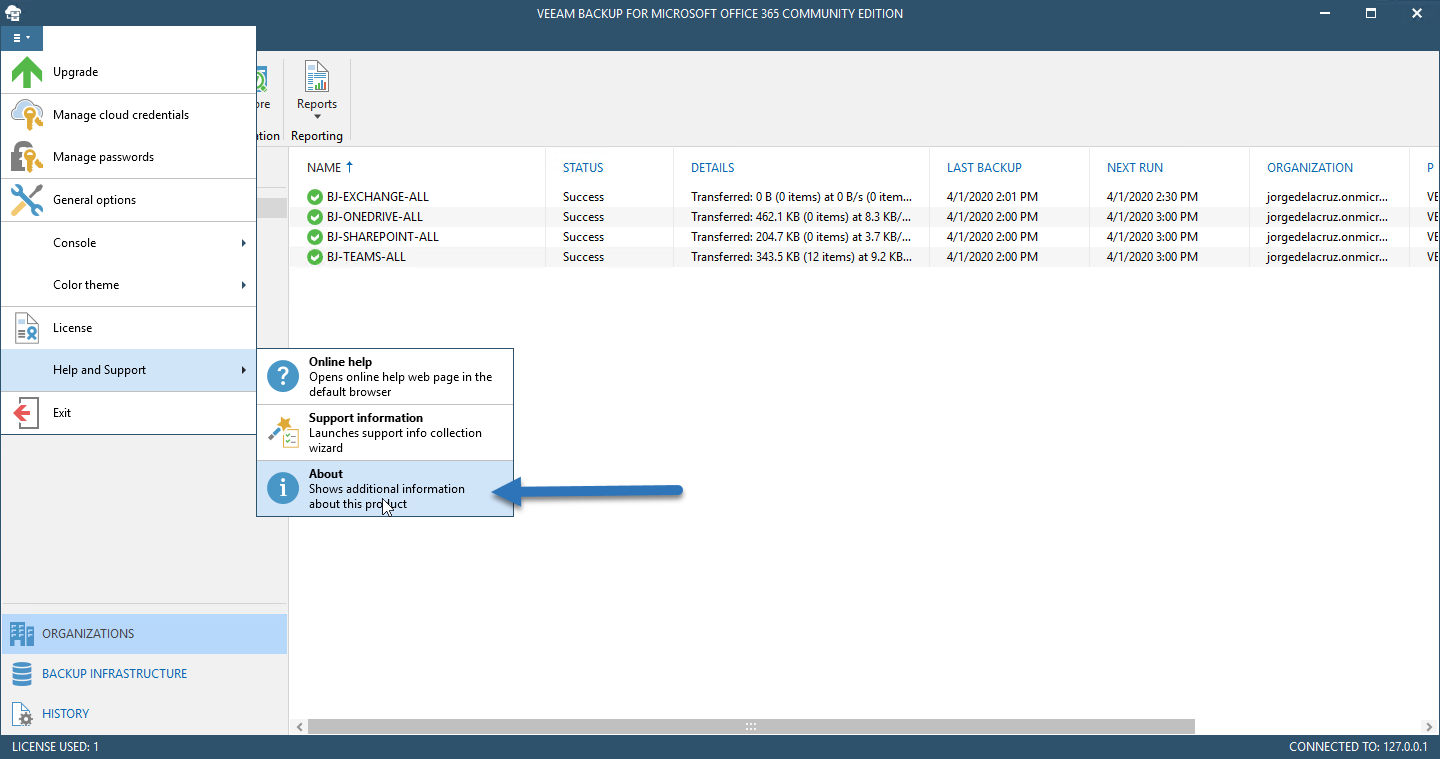The image size is (1440, 759).
Task: Click the Manage passwords lock icon
Action: (27, 157)
